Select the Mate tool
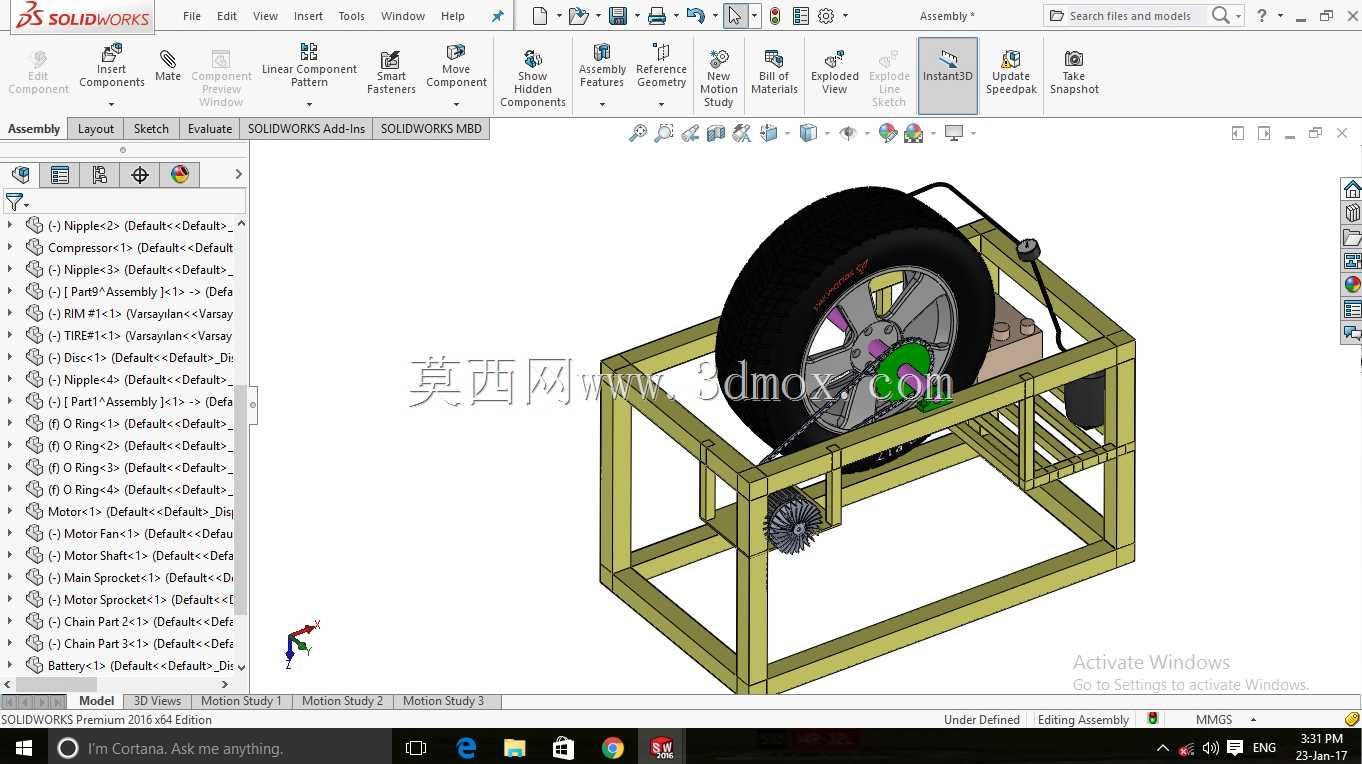This screenshot has width=1362, height=764. click(x=168, y=64)
